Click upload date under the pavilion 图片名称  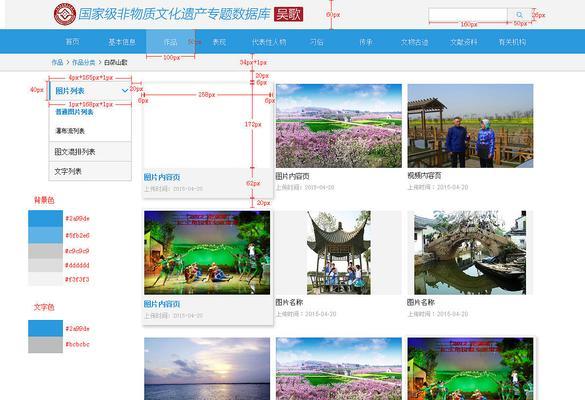coord(306,314)
